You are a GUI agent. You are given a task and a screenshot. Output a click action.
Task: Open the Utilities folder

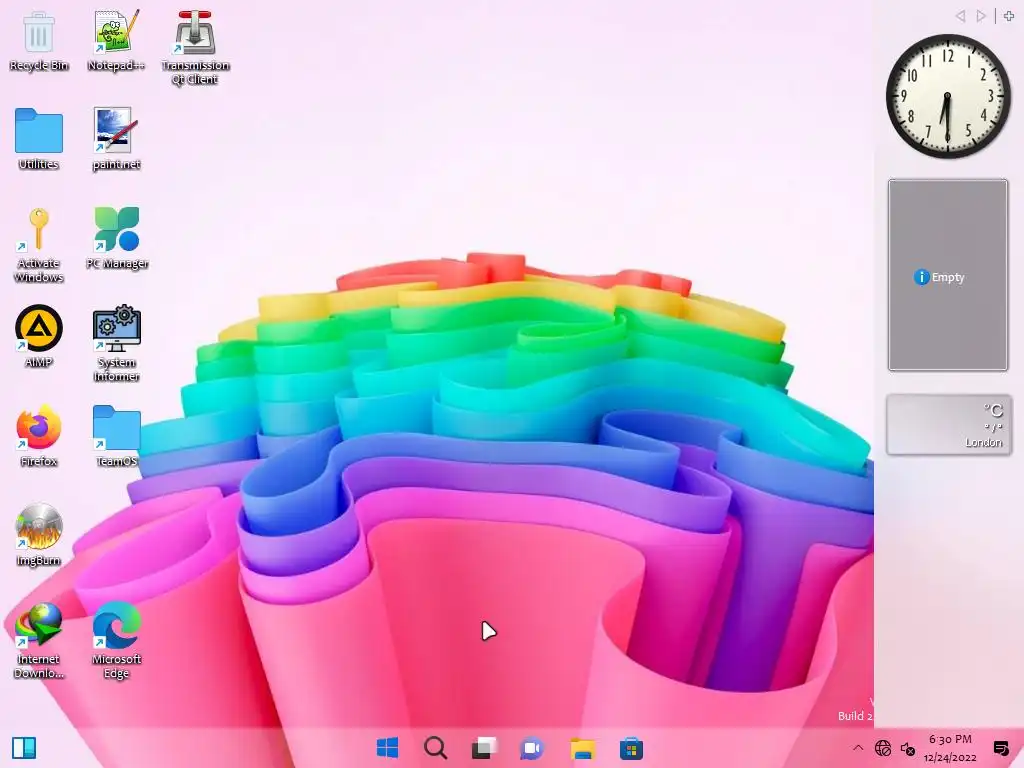pyautogui.click(x=39, y=139)
